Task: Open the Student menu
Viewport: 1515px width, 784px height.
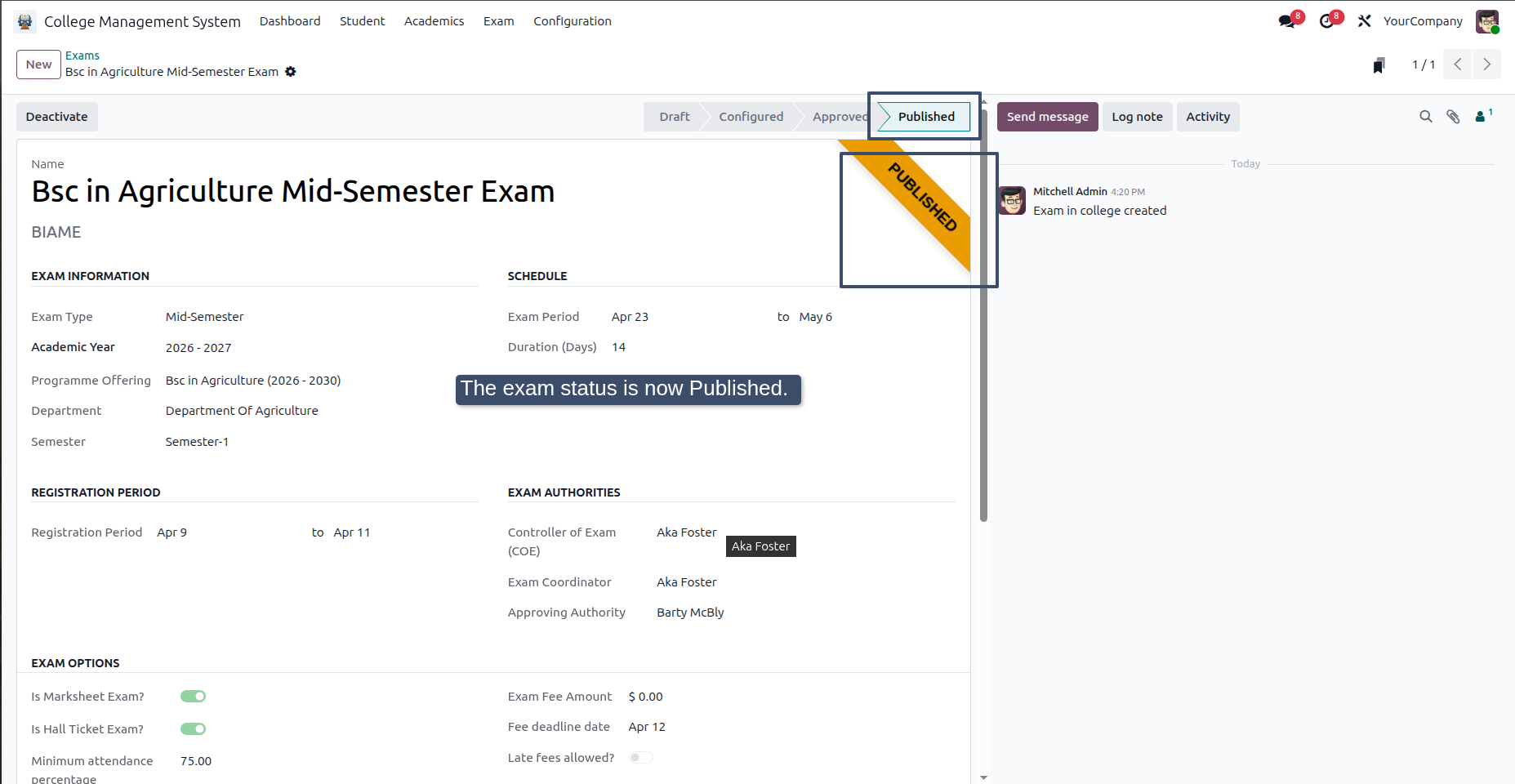Action: click(x=363, y=21)
